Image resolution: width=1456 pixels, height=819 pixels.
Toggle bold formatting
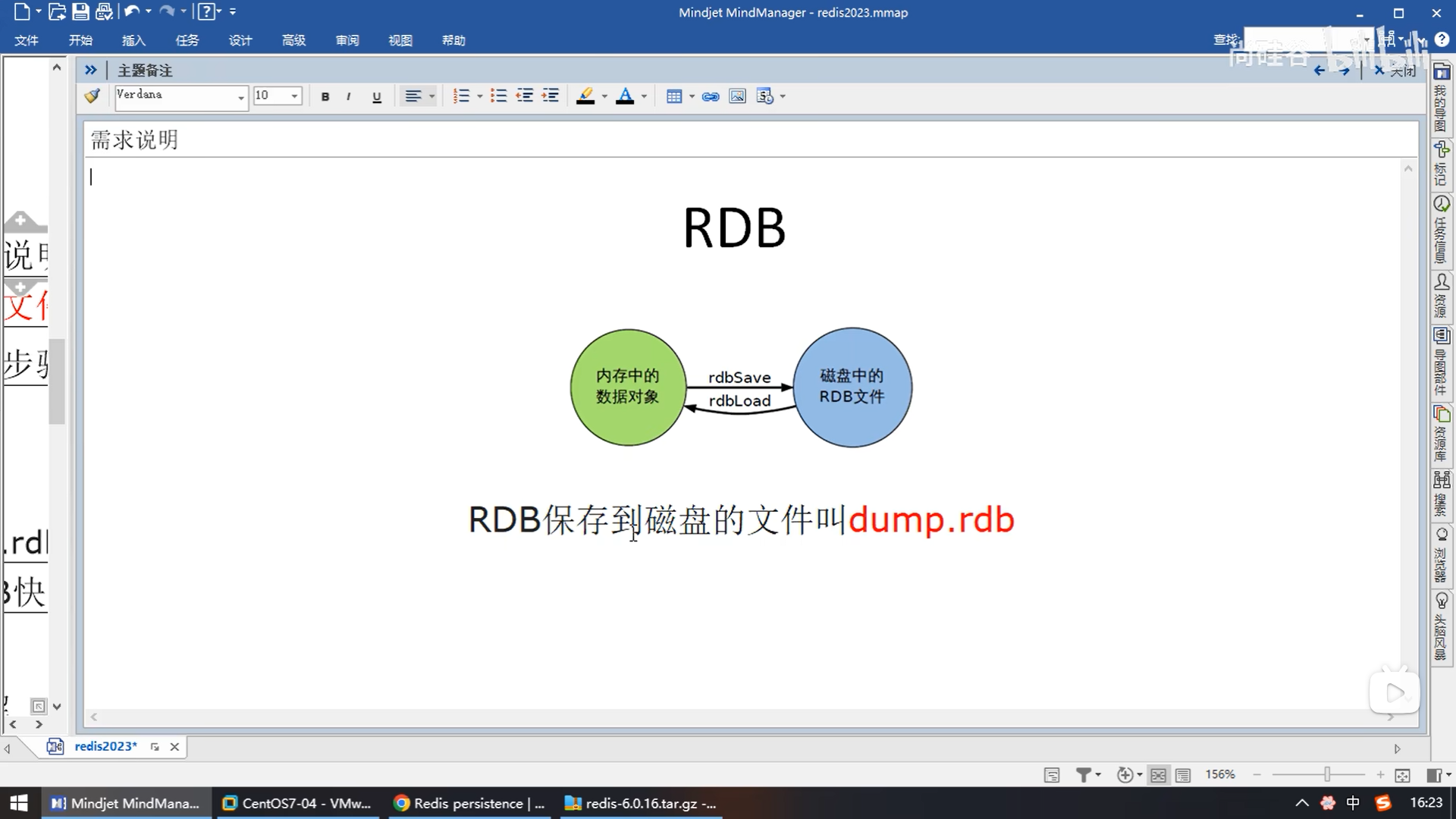pos(325,96)
